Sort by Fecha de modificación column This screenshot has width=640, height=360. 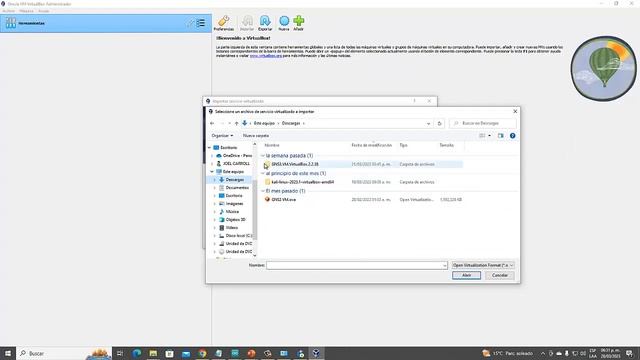[372, 145]
